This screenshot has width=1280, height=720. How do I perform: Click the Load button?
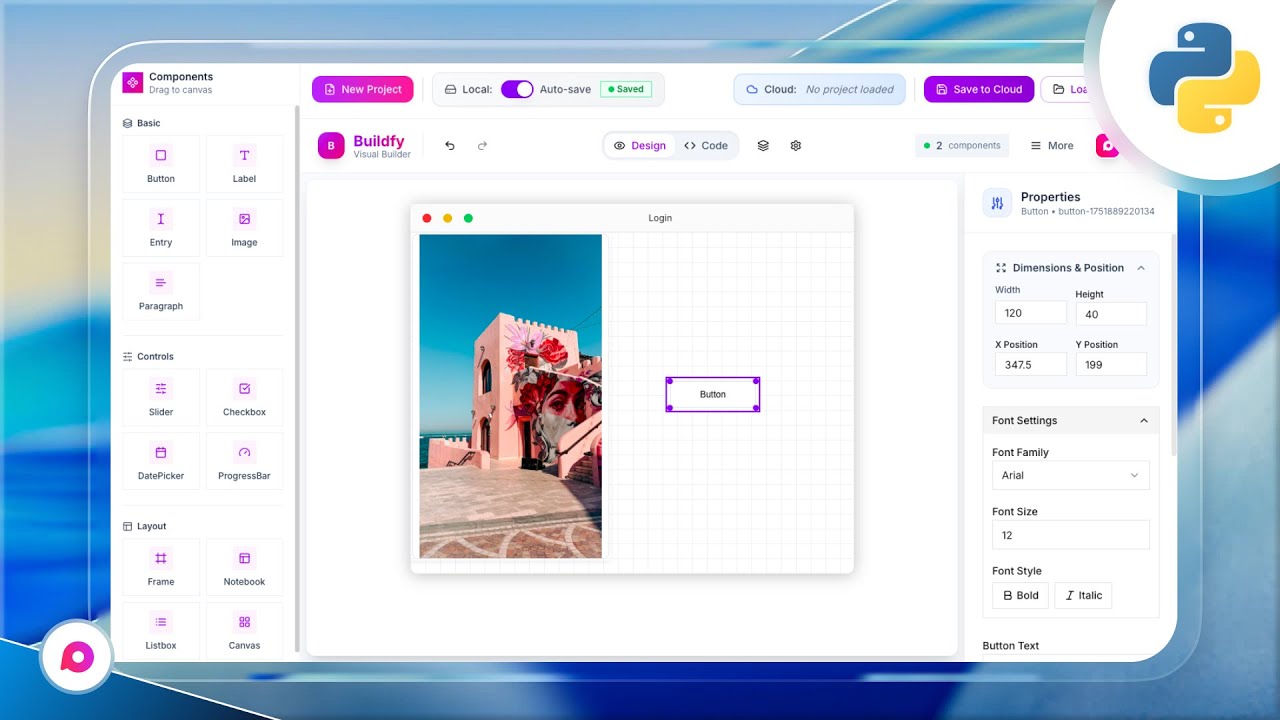1068,89
